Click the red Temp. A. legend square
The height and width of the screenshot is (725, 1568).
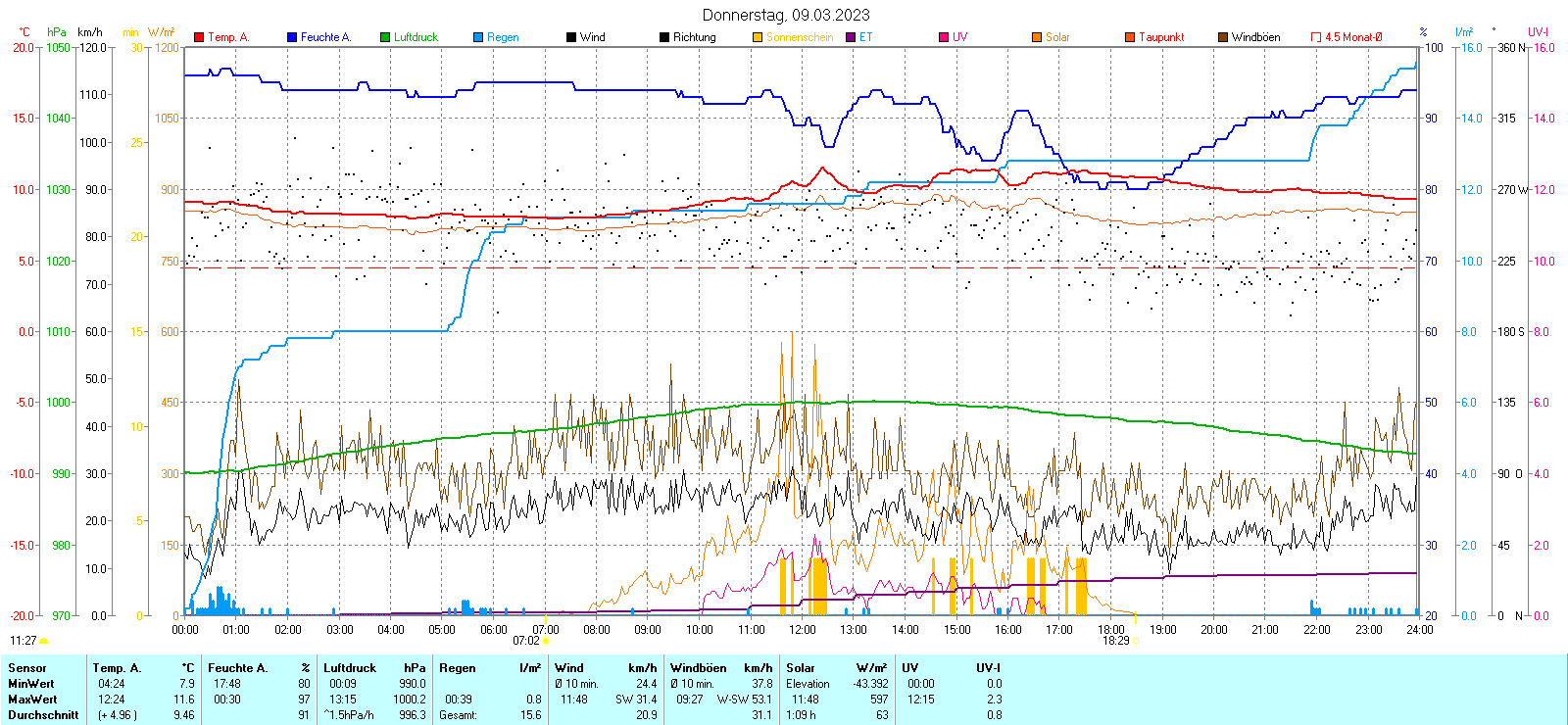pos(199,37)
